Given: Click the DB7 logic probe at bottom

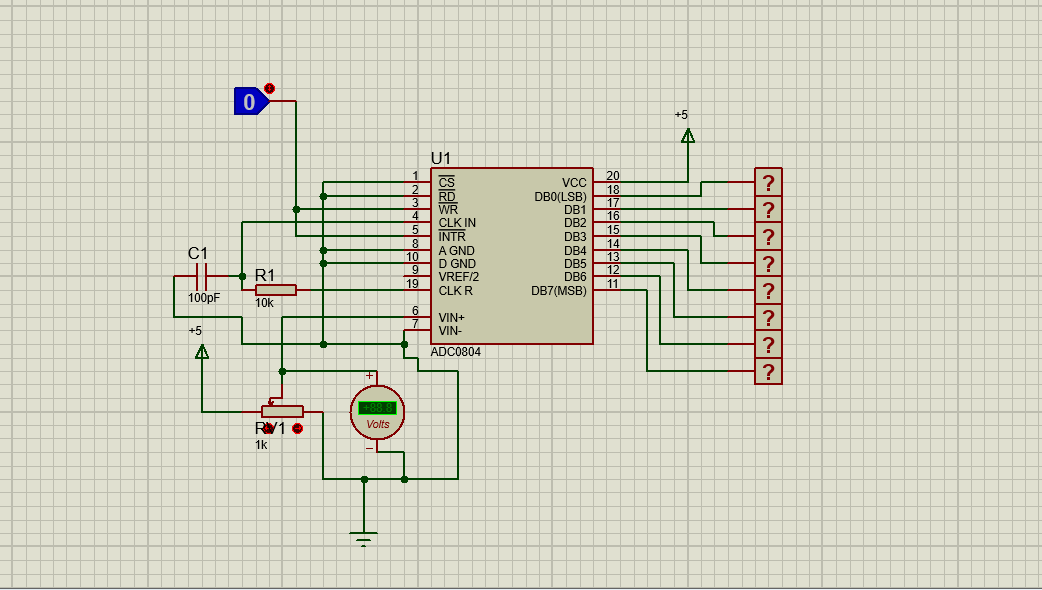Looking at the screenshot, I should tap(768, 371).
